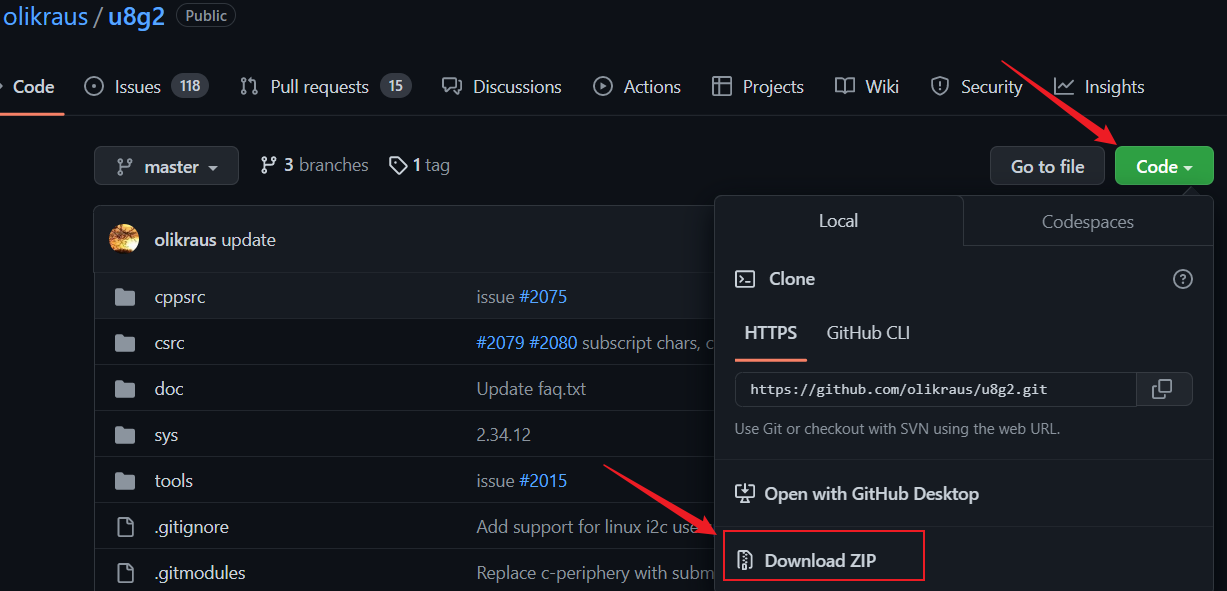Click the Actions play icon

pos(603,87)
